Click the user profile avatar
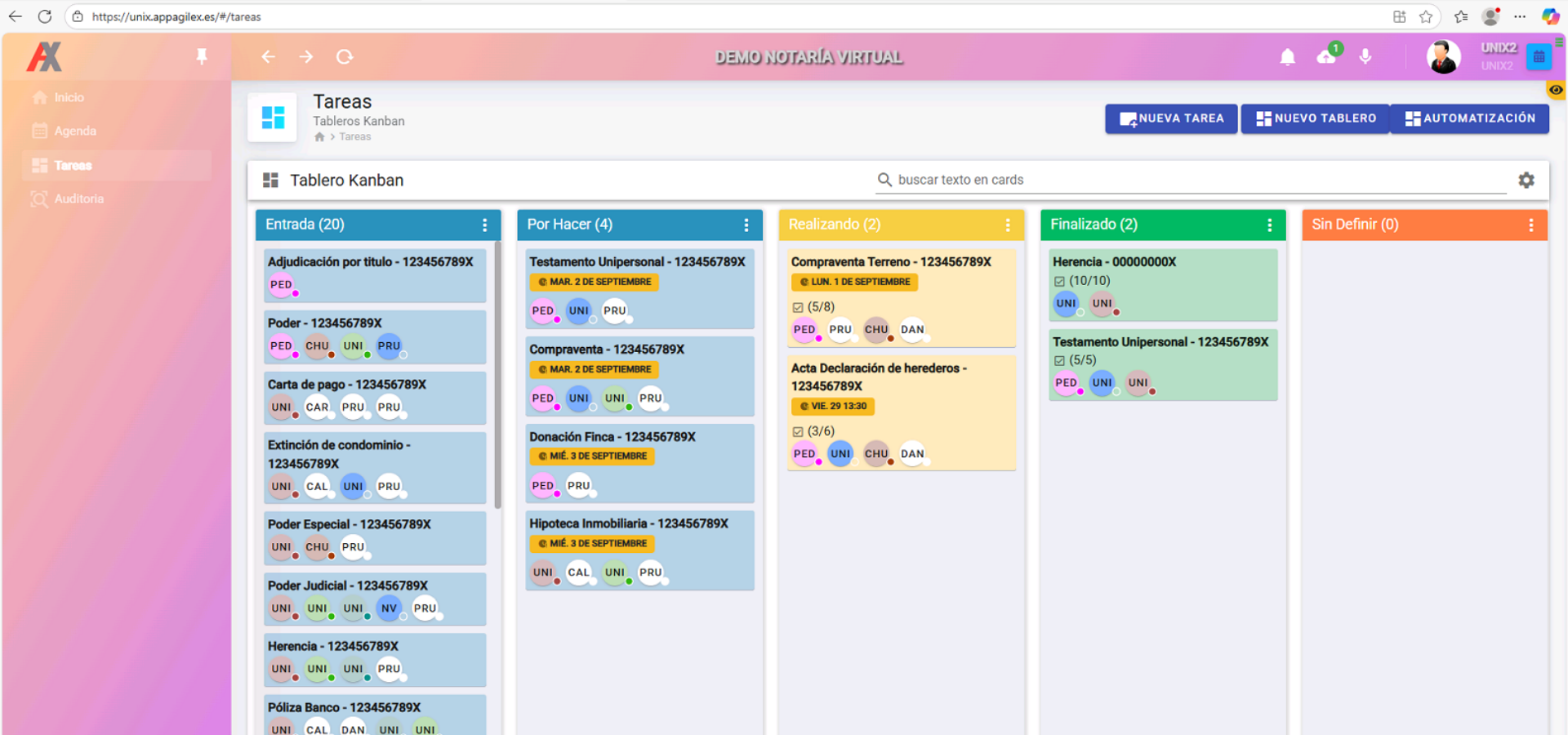 pyautogui.click(x=1443, y=57)
